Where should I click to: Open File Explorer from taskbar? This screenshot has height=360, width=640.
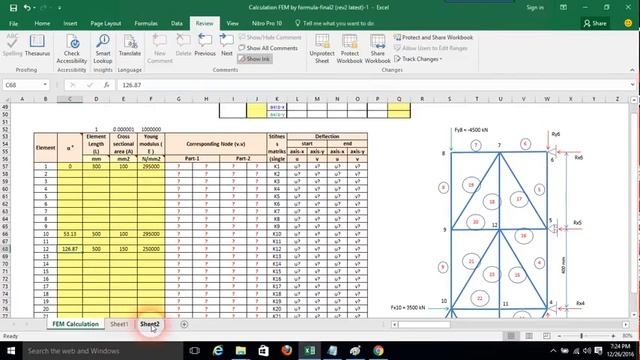241,351
